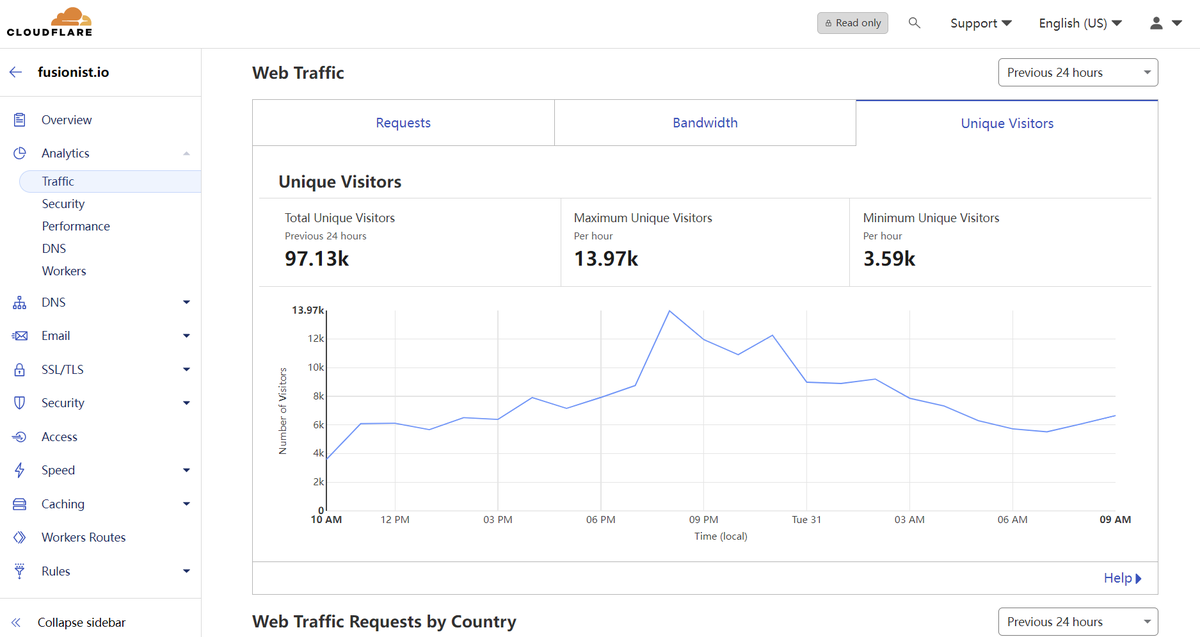
Task: Click the Help link below chart
Action: tap(1122, 578)
